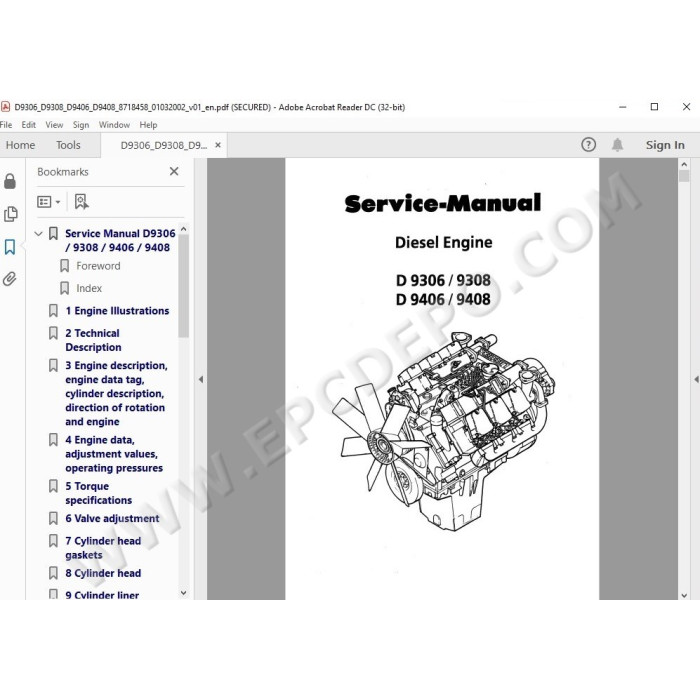This screenshot has width=700, height=700.
Task: Go to 2 Technical Description bookmark
Action: (x=93, y=340)
